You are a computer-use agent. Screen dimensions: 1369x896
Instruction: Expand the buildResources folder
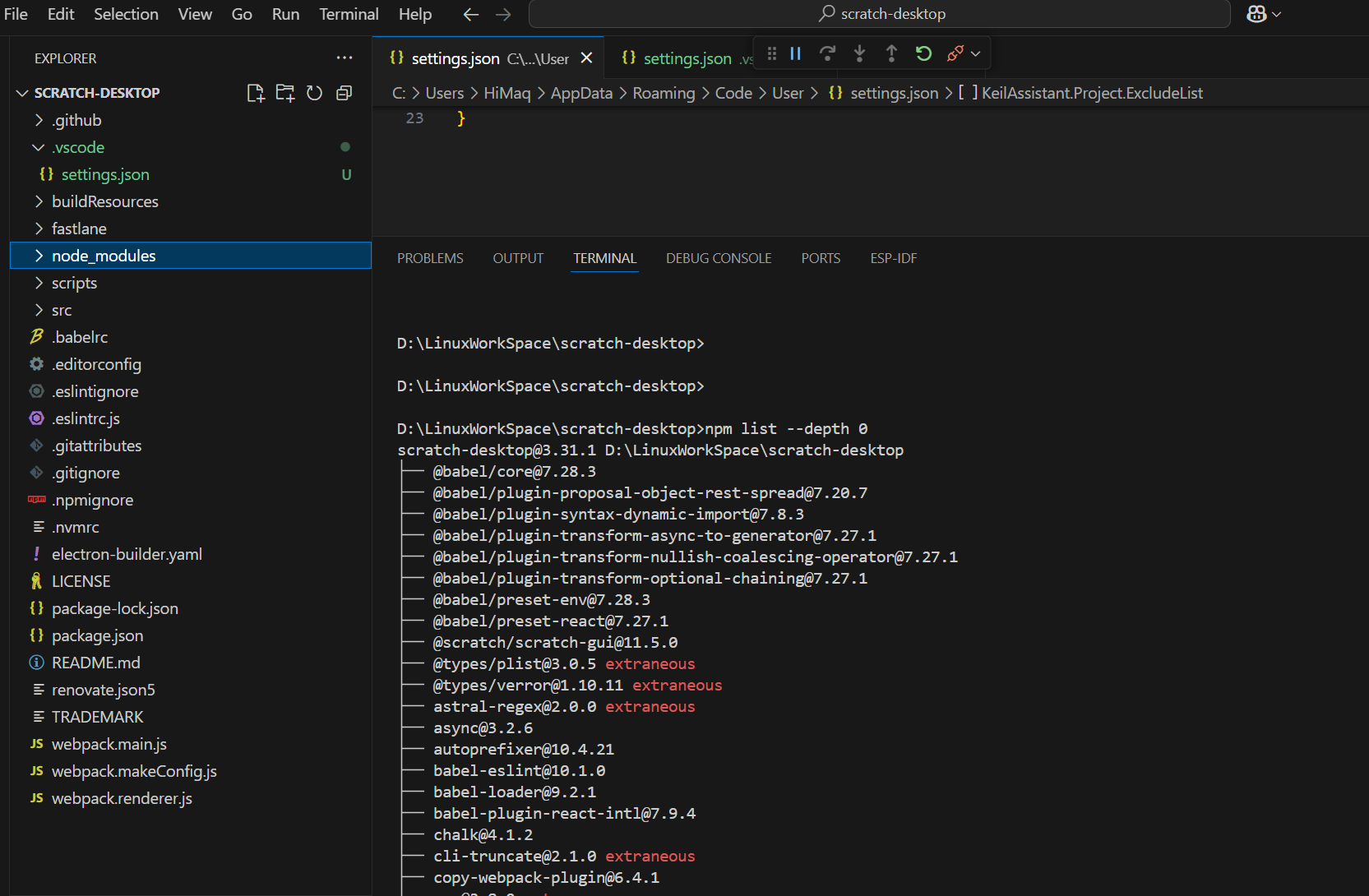191,201
